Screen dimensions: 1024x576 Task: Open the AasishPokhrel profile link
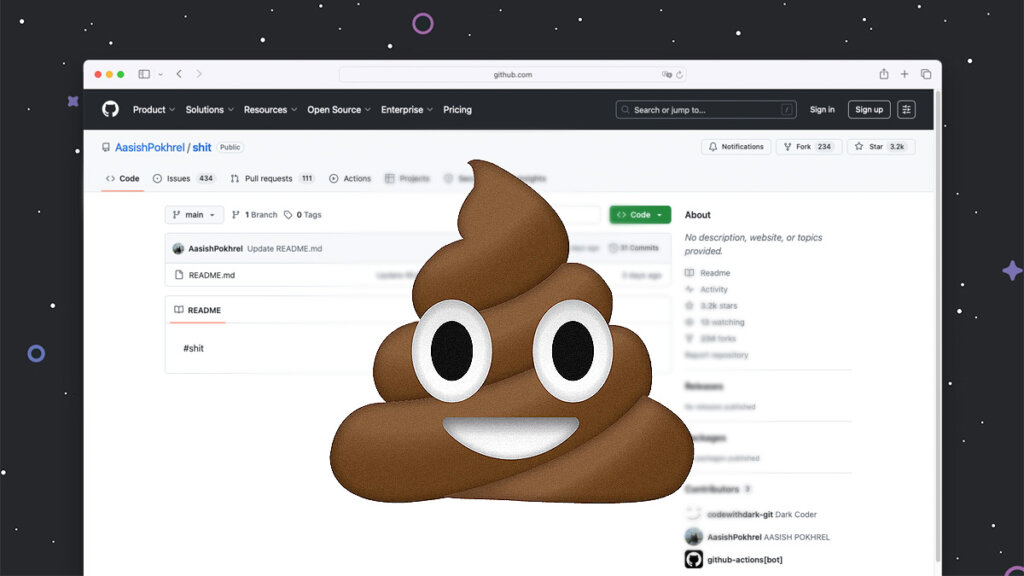coord(150,146)
